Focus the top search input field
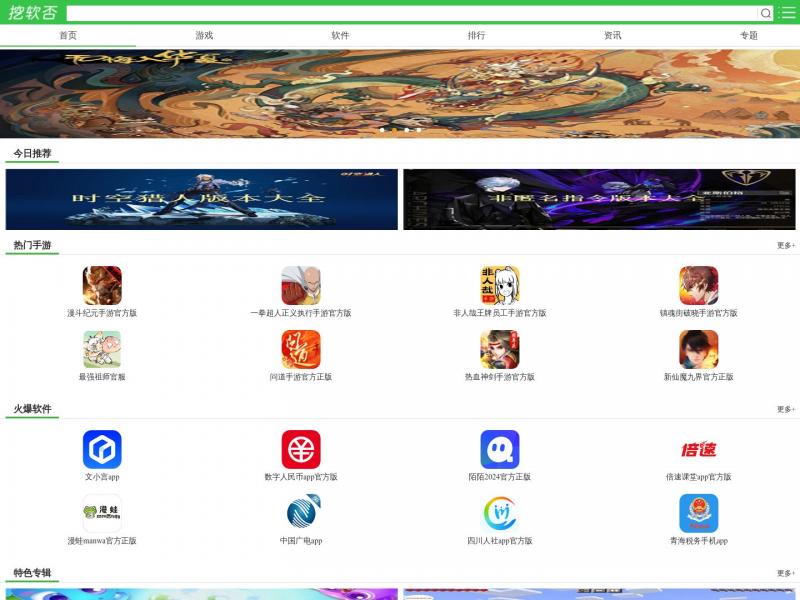 click(412, 13)
